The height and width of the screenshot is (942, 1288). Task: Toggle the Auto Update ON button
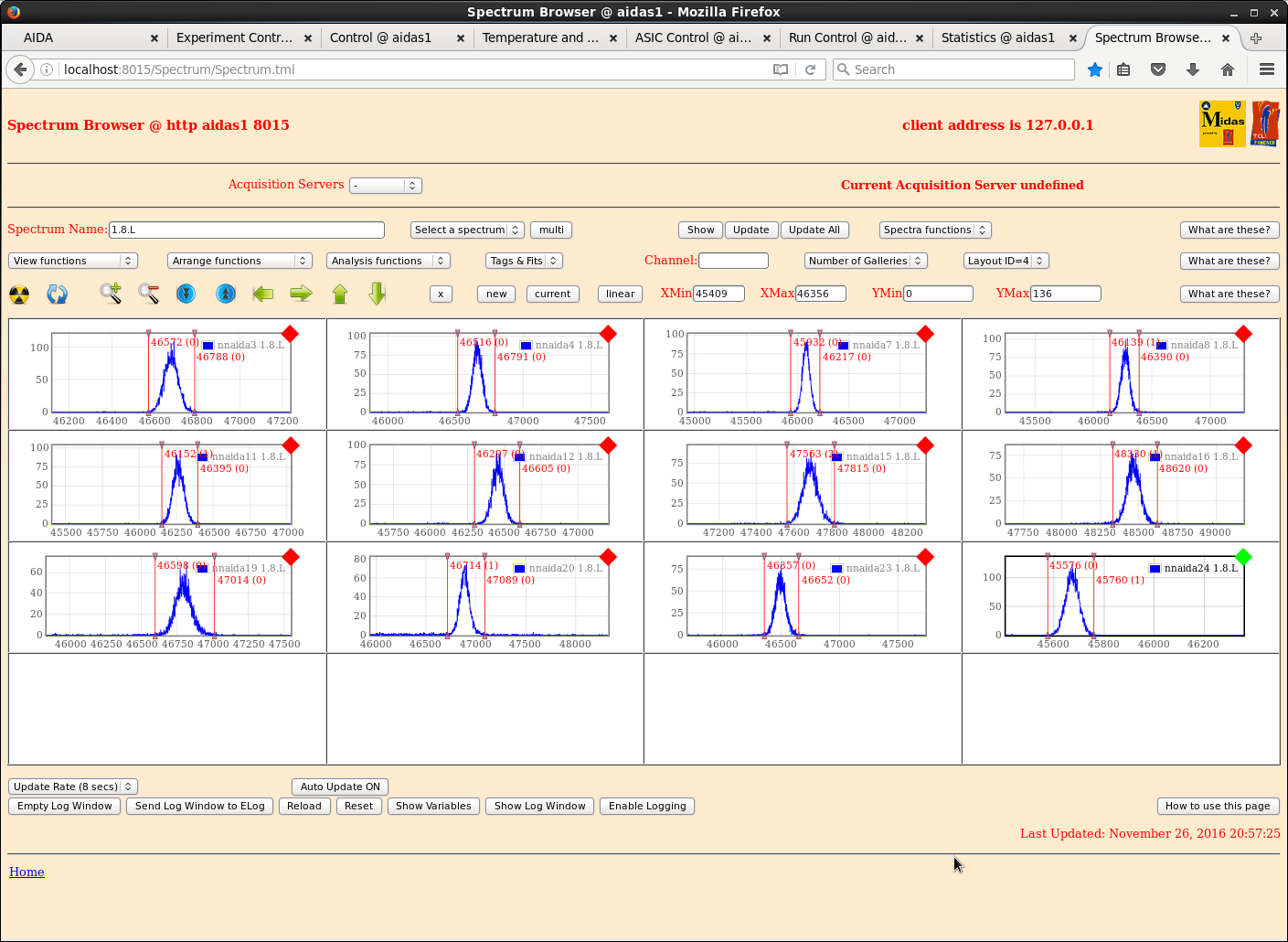(x=340, y=787)
